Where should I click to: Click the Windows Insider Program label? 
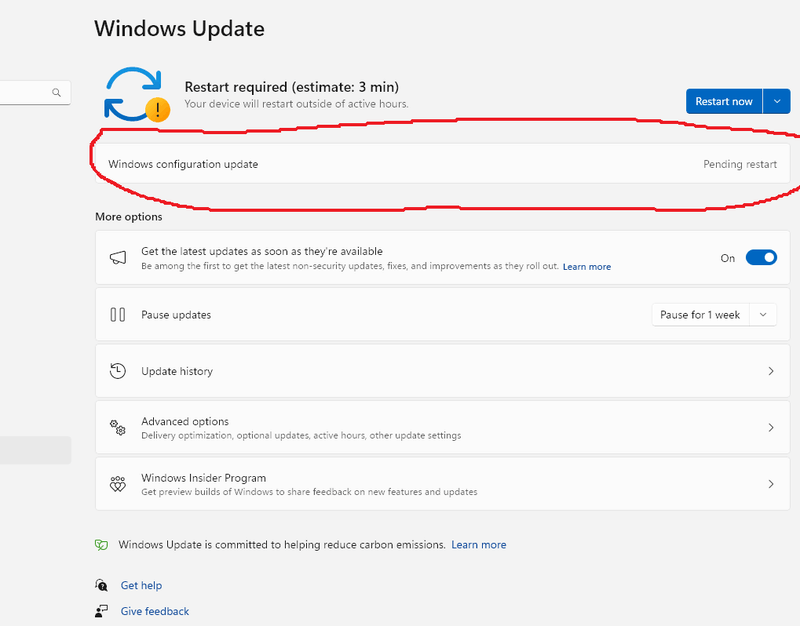pos(204,478)
